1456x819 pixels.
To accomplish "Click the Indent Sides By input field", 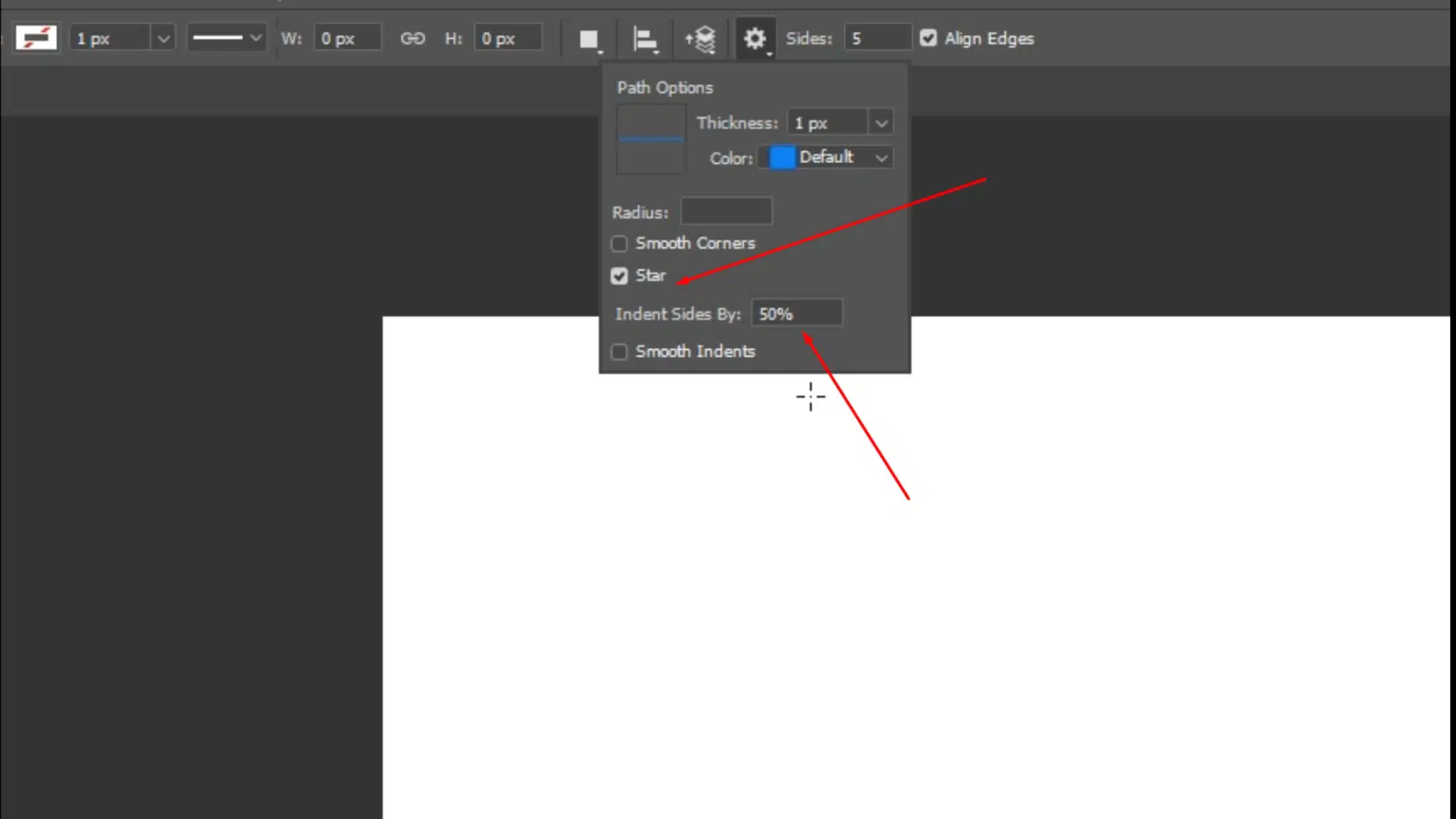I will (x=798, y=313).
